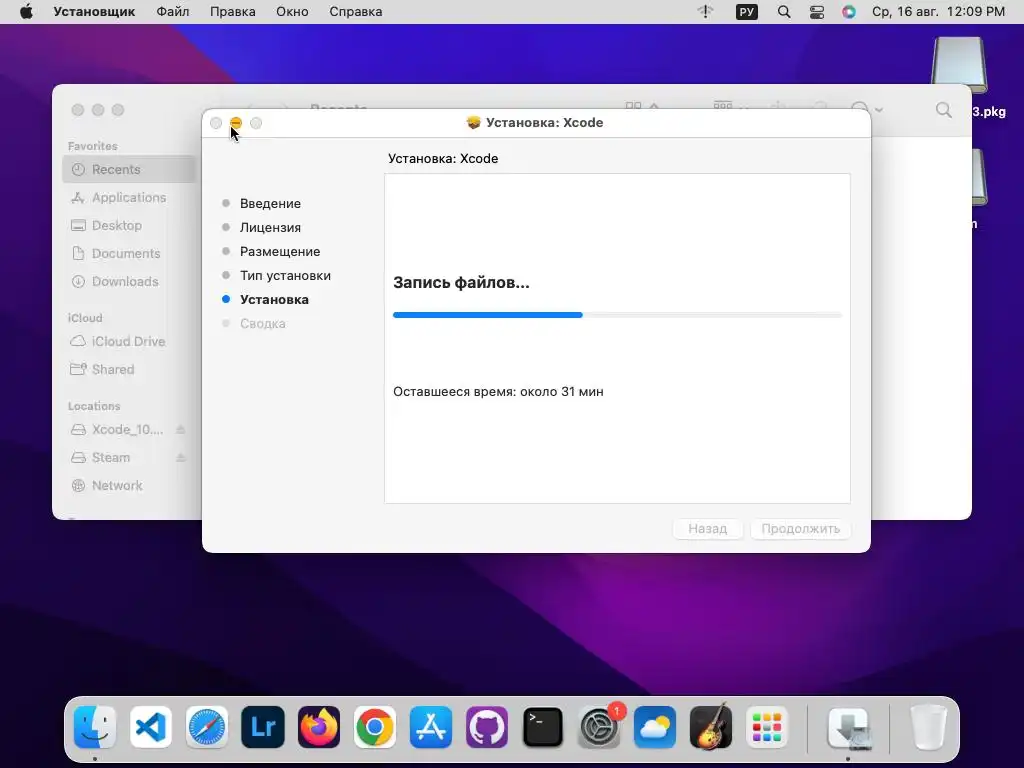The height and width of the screenshot is (768, 1024).
Task: Open Файл menu
Action: pos(172,12)
